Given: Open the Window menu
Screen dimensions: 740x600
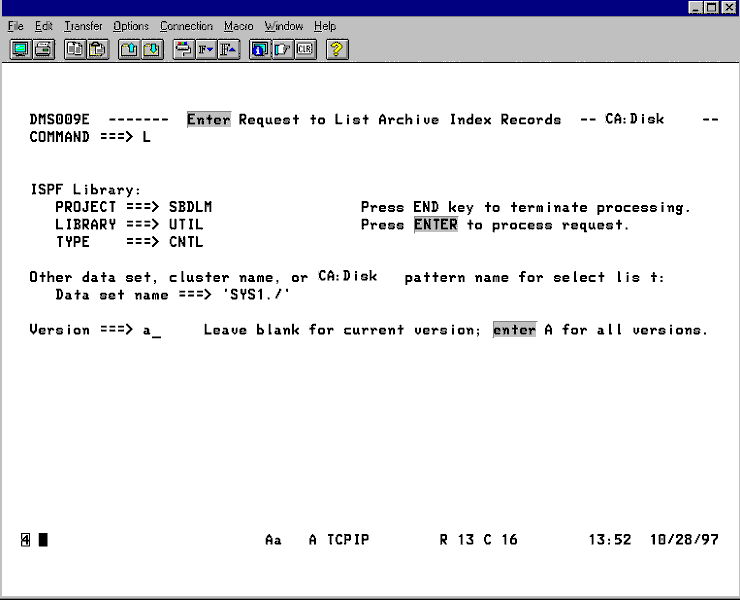Looking at the screenshot, I should pos(284,26).
